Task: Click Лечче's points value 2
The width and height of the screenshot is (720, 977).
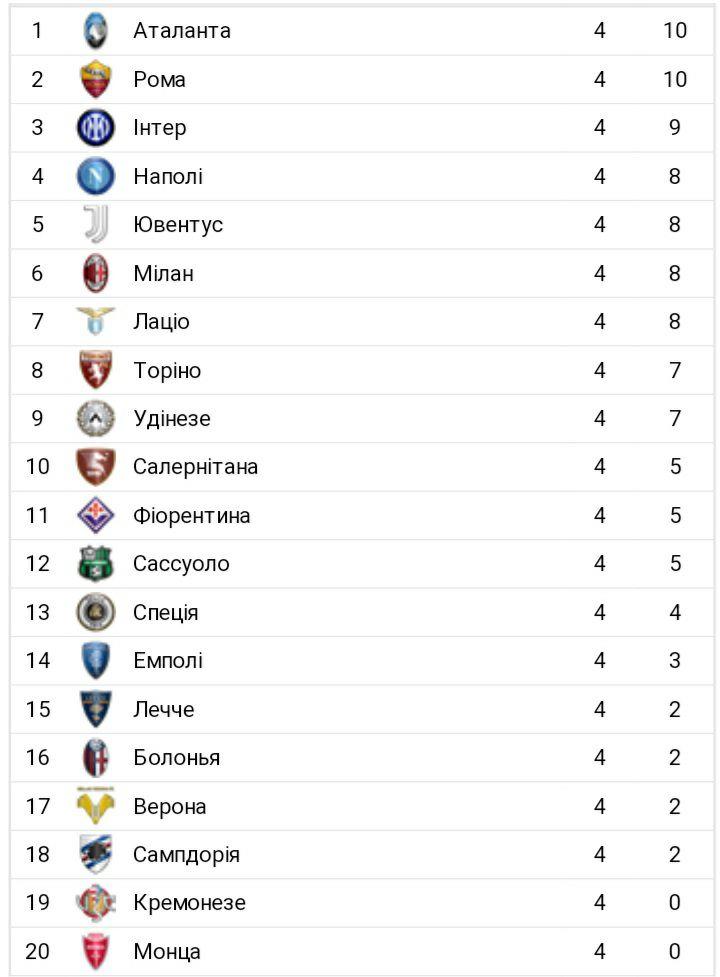Action: click(x=675, y=709)
